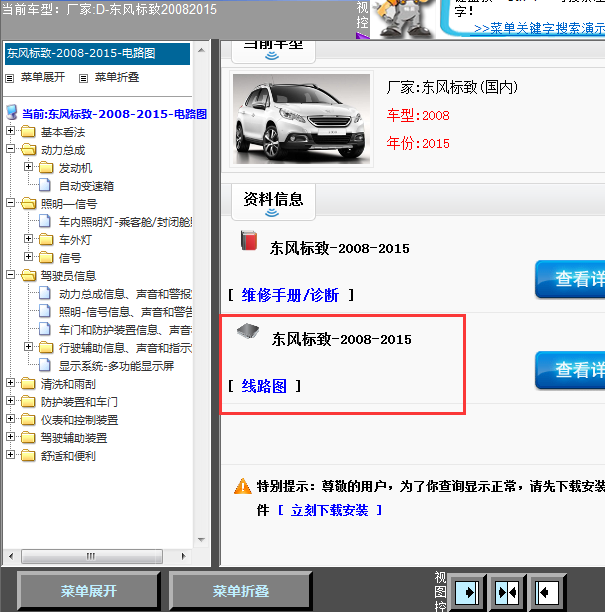This screenshot has width=605, height=612.
Task: Click the 车外灯 folder icon
Action: 46,239
